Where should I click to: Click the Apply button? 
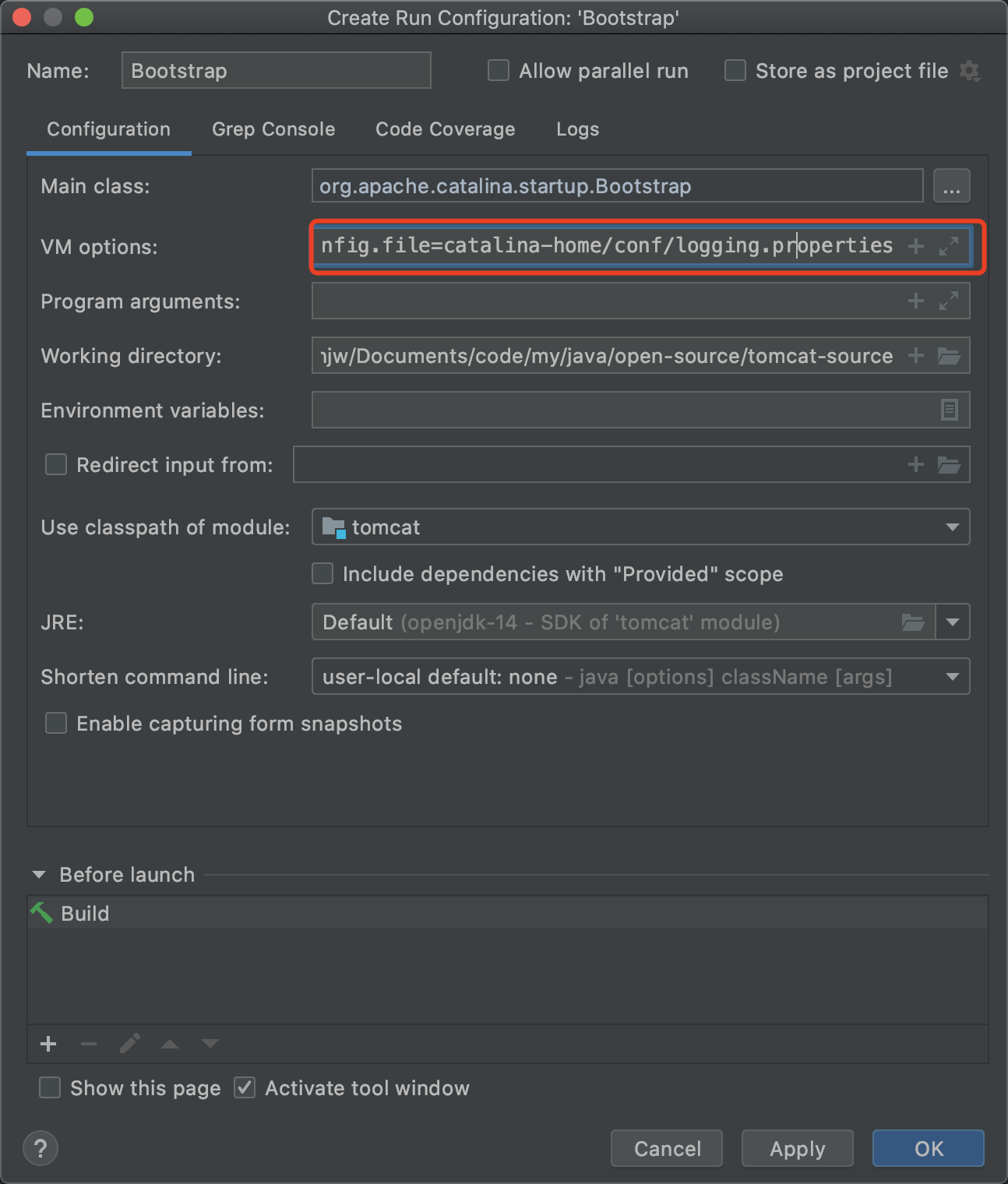[798, 1148]
